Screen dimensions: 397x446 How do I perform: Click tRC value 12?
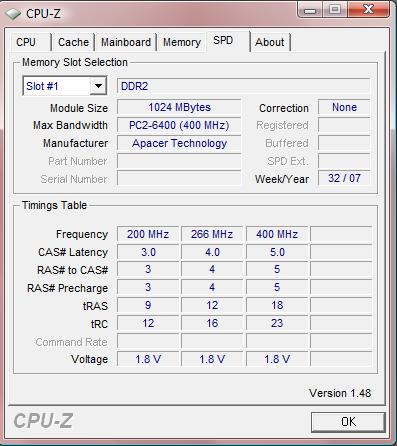[x=148, y=323]
